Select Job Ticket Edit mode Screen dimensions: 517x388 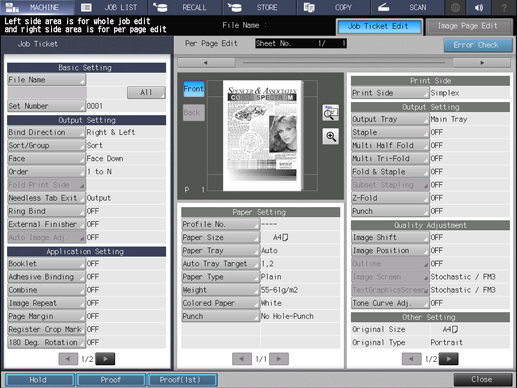point(379,26)
